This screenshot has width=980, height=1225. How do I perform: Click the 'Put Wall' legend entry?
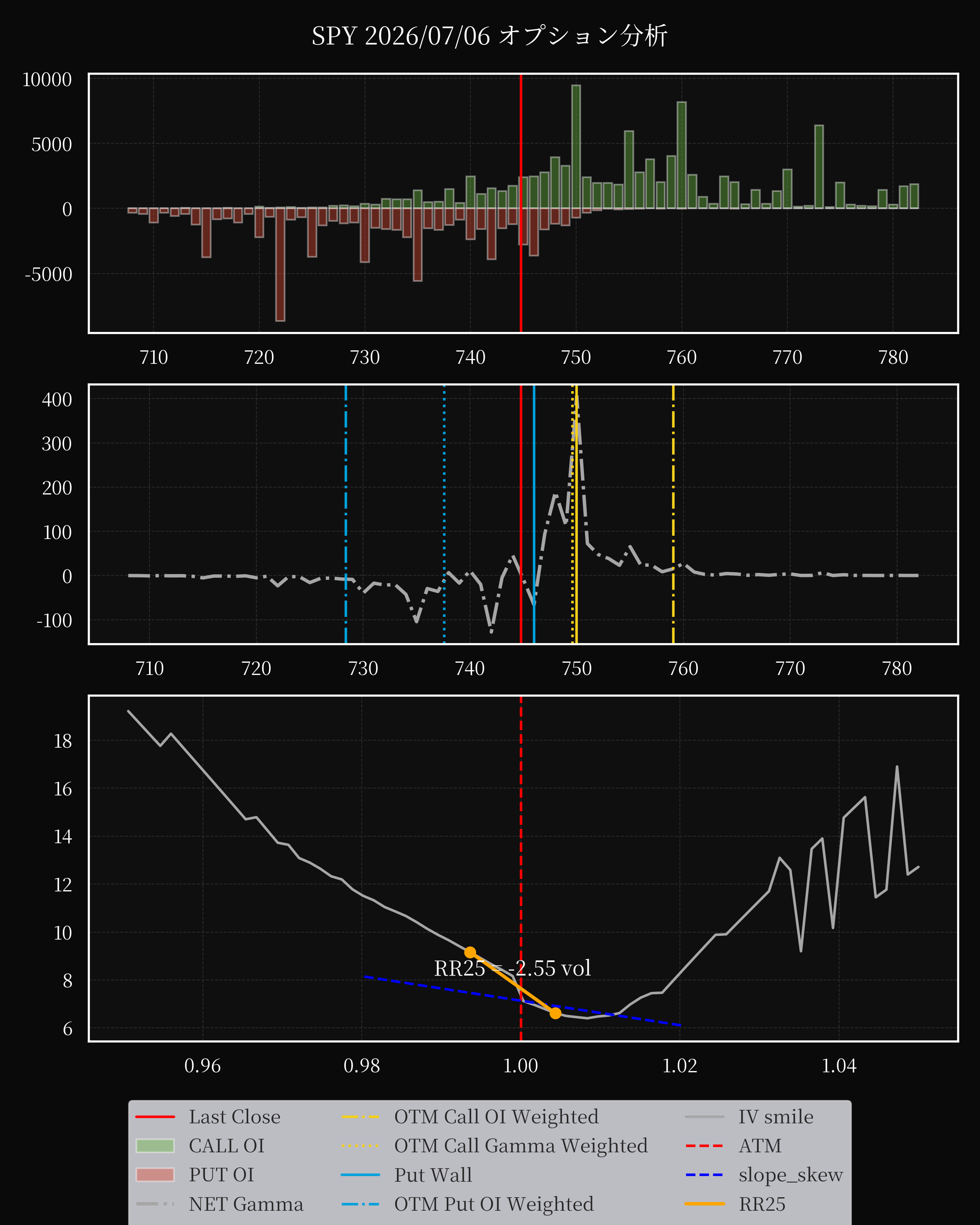[407, 1175]
